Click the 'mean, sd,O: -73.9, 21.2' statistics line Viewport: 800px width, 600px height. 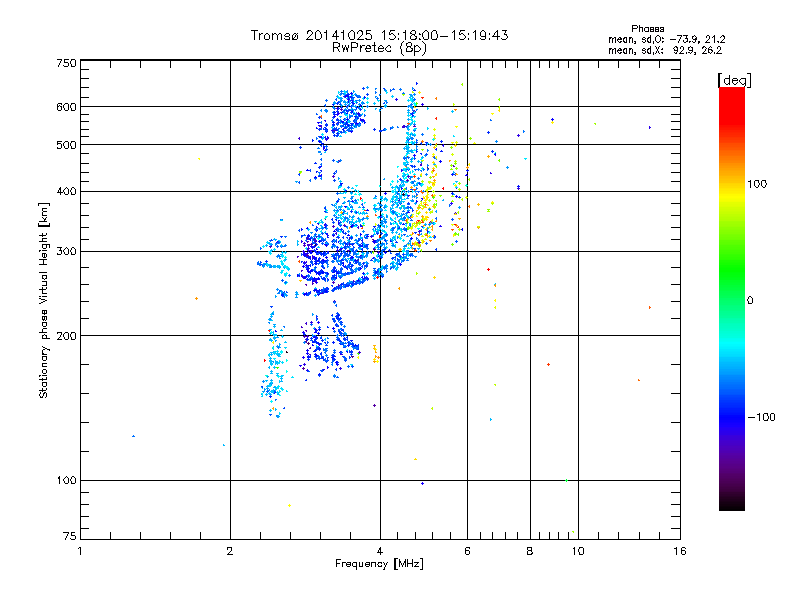point(666,39)
